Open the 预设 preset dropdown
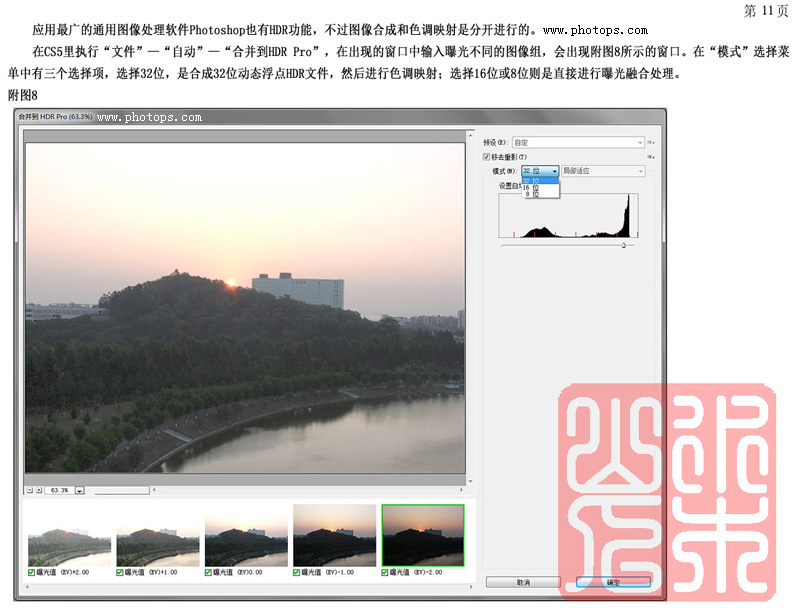The height and width of the screenshot is (608, 798). click(579, 142)
